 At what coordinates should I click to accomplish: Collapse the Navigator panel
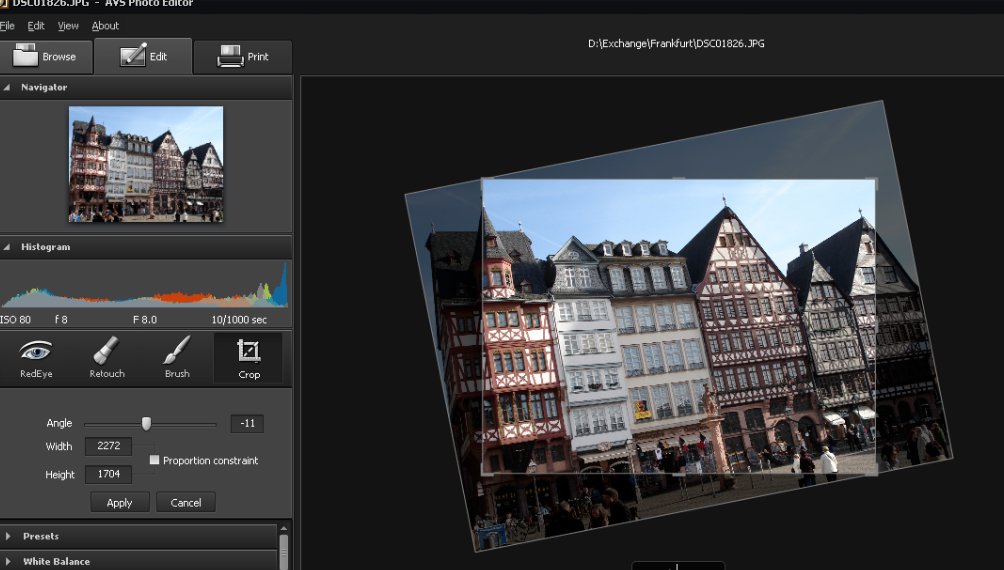click(8, 88)
